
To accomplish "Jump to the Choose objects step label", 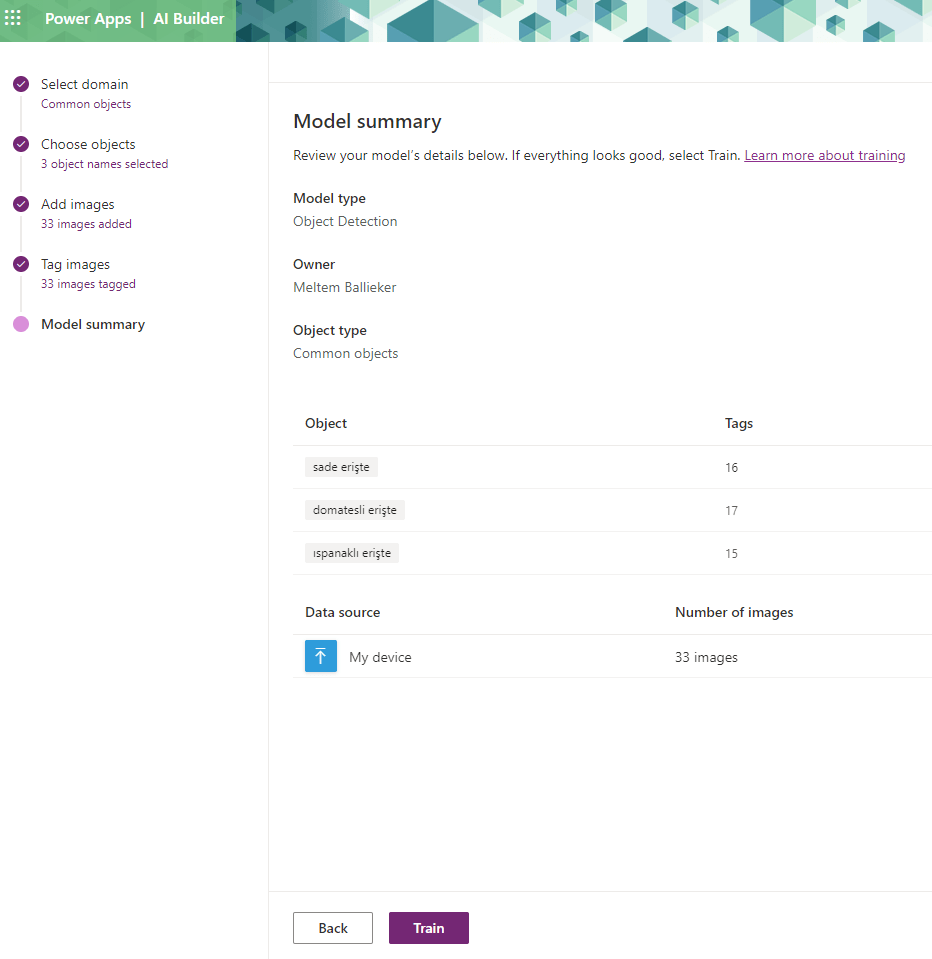I will tap(88, 144).
